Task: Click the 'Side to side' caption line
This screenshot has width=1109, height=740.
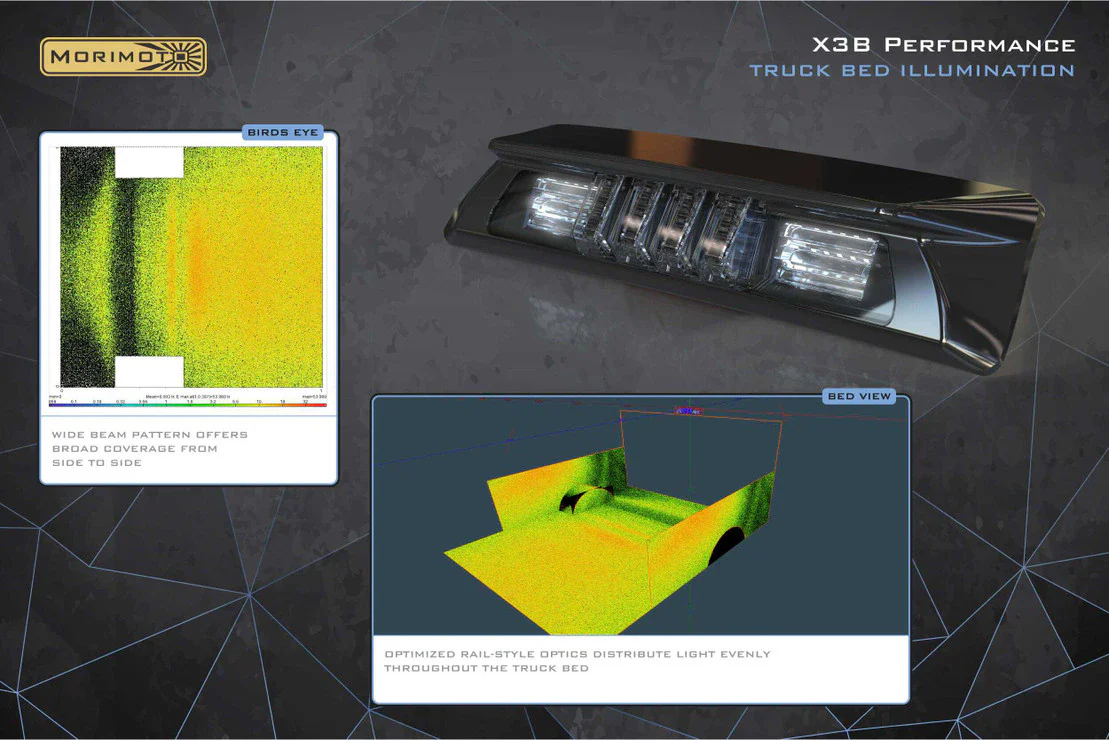Action: pyautogui.click(x=97, y=463)
